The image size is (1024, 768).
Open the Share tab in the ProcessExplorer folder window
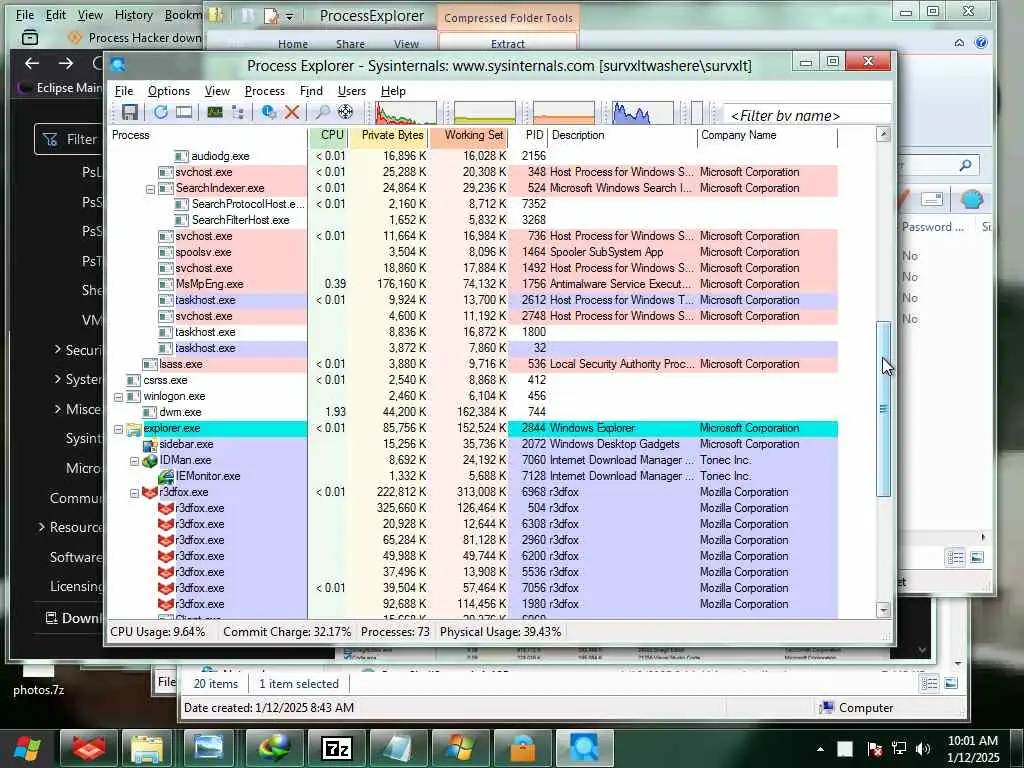[x=351, y=44]
